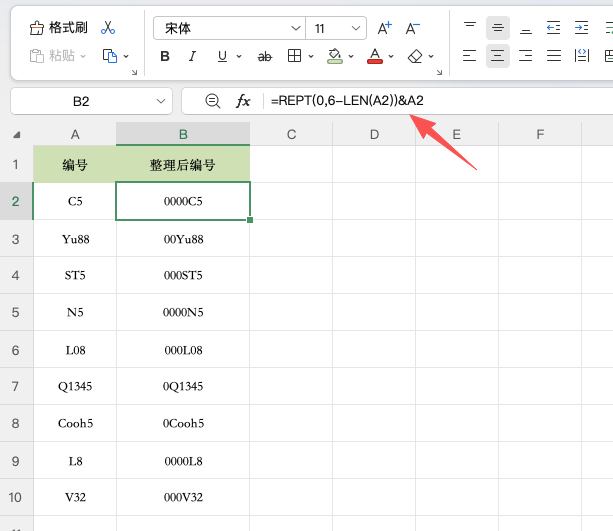The height and width of the screenshot is (531, 613).
Task: Select row 2 header
Action: pyautogui.click(x=16, y=201)
